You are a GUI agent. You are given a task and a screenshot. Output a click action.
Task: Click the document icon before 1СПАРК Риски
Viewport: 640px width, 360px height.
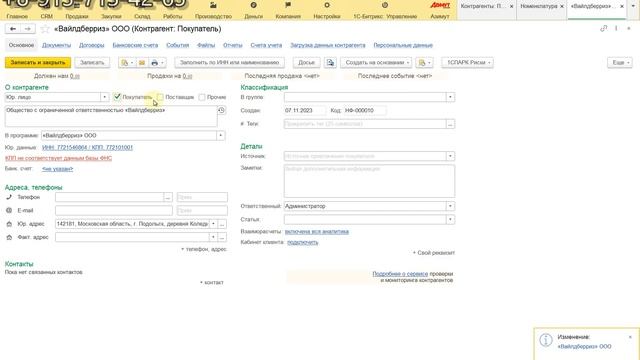pos(422,63)
